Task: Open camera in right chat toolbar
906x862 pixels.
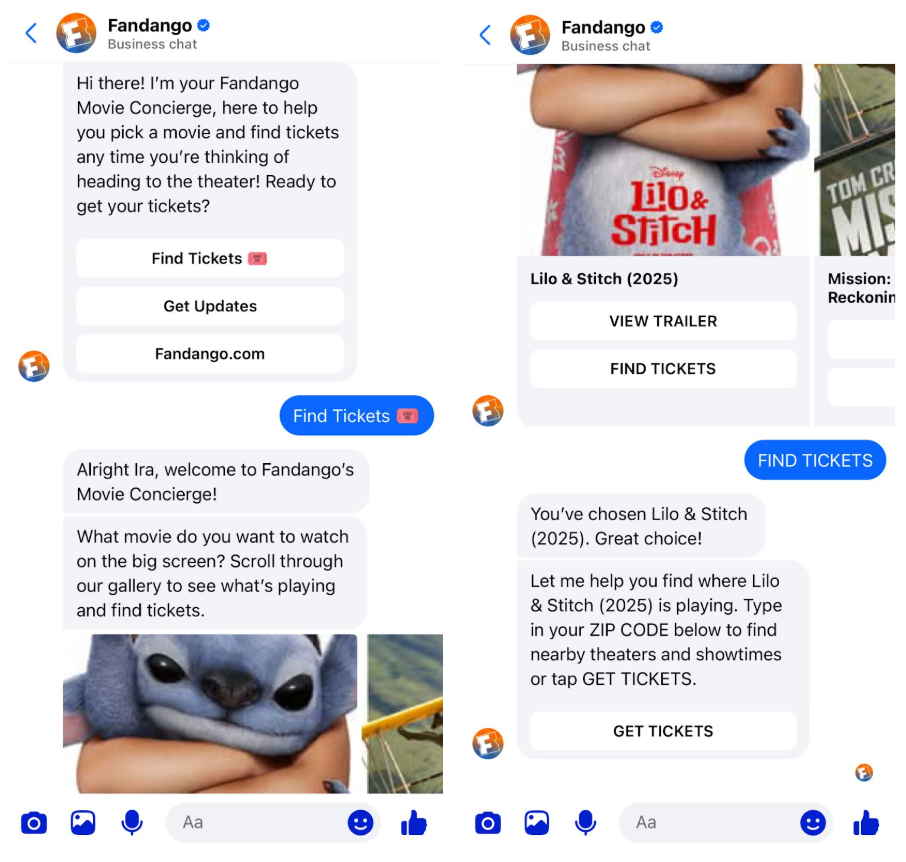Action: click(x=488, y=823)
